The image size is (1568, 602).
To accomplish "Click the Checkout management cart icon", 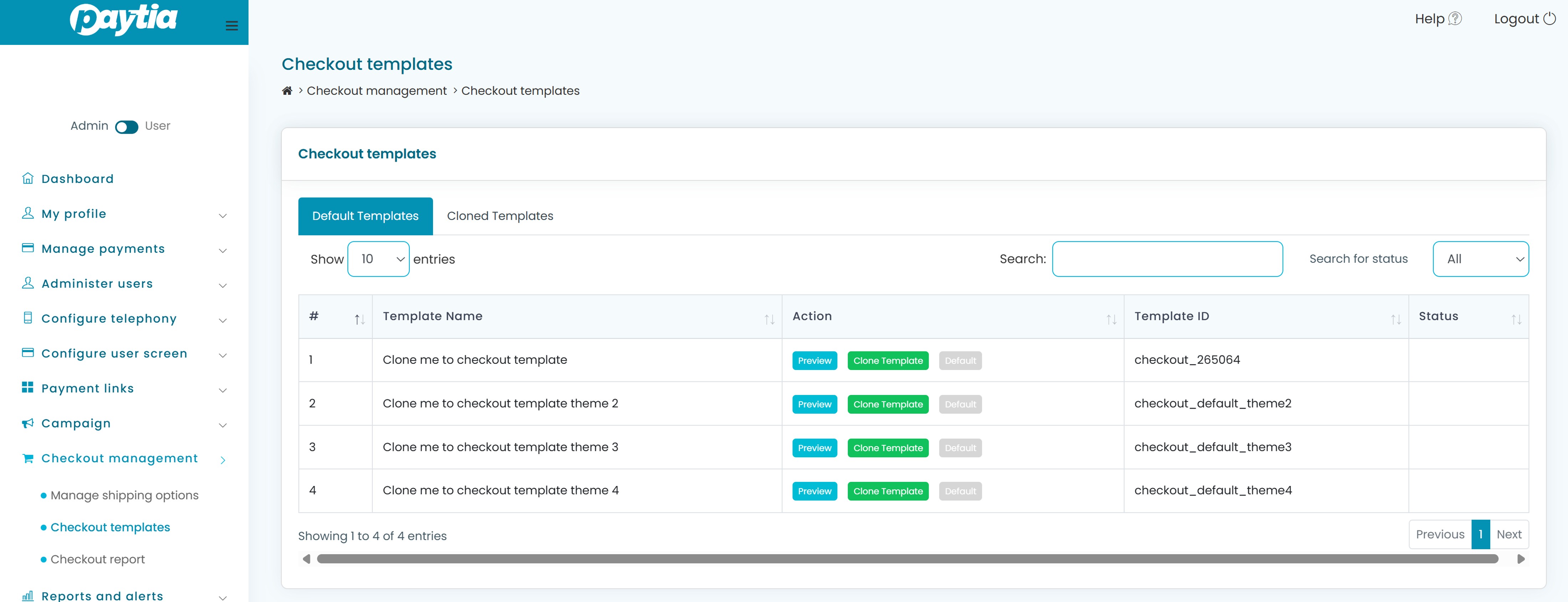I will [x=27, y=458].
